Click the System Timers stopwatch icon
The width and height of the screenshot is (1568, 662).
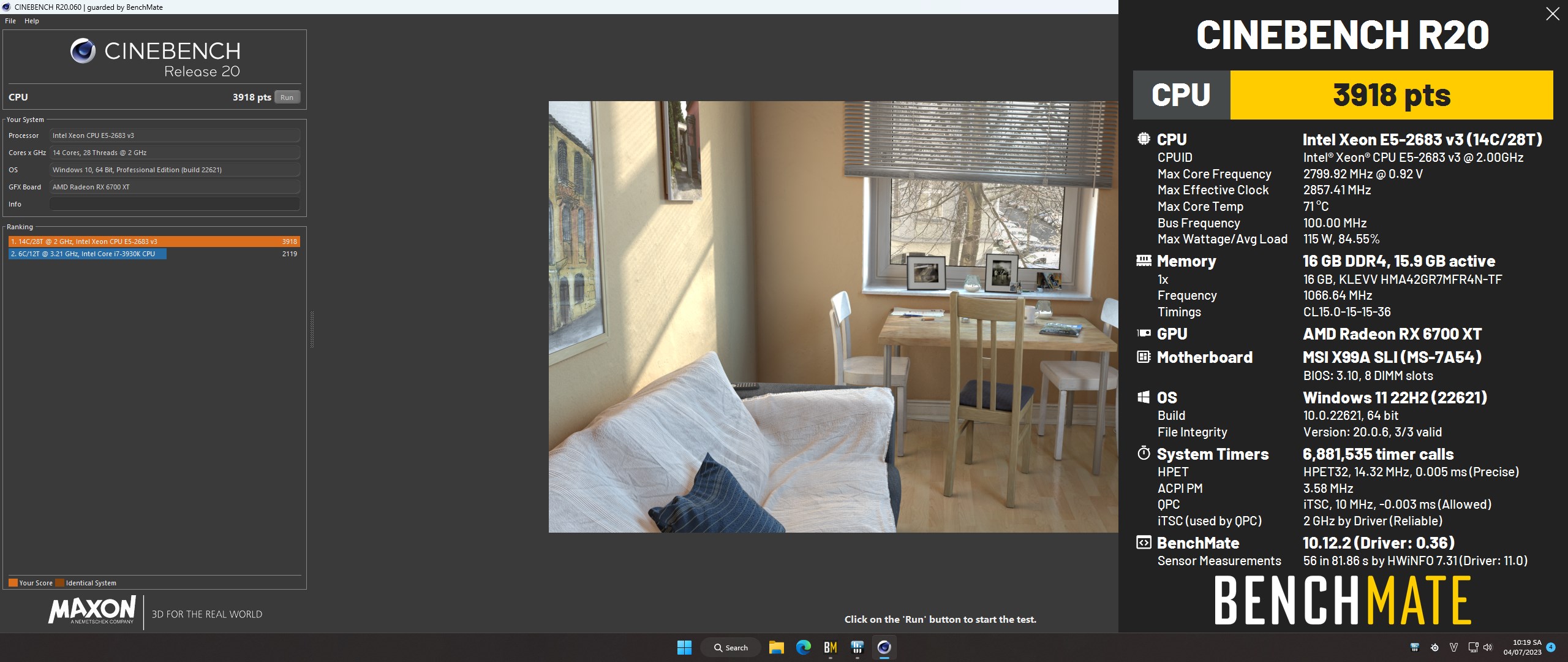click(1144, 453)
